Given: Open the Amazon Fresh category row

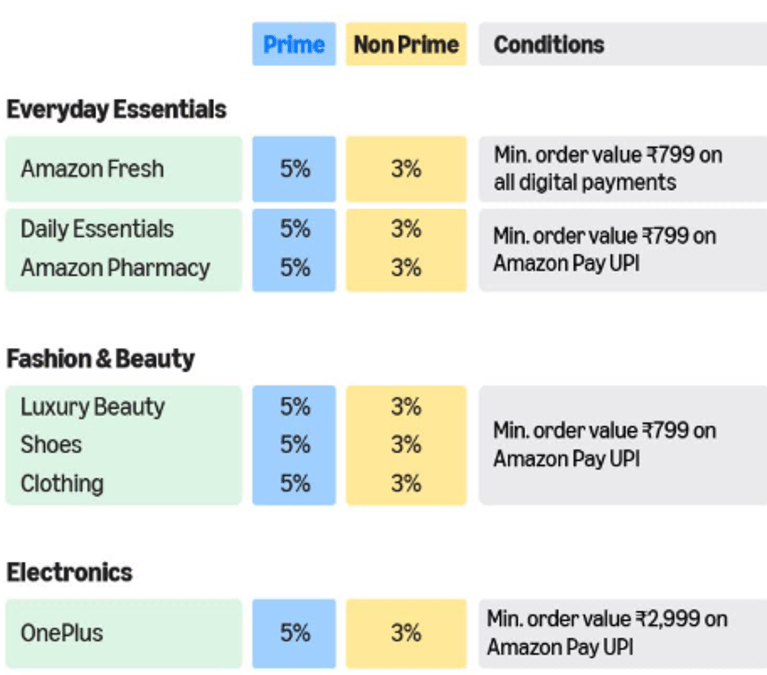Looking at the screenshot, I should 92,169.
